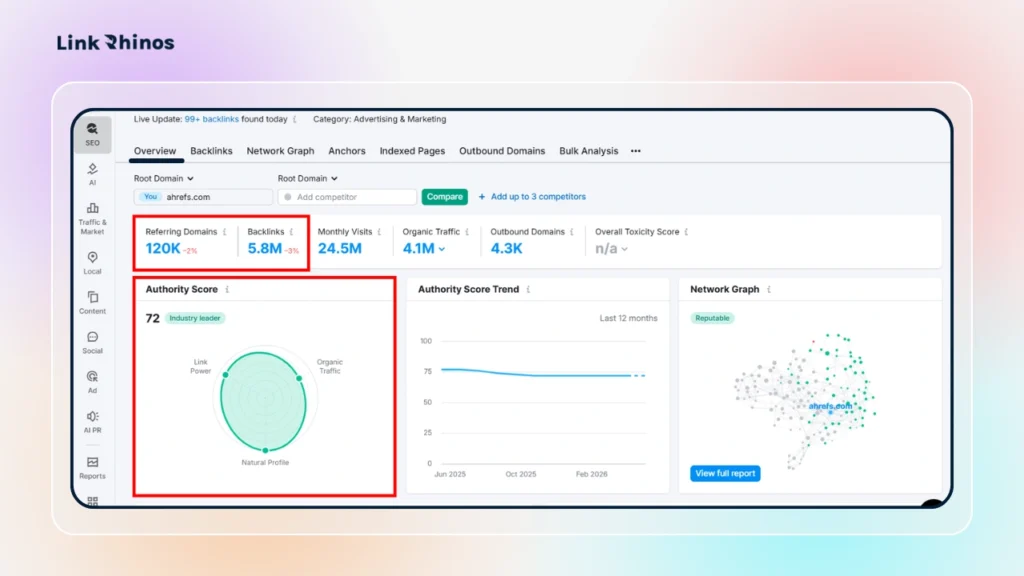This screenshot has height=576, width=1024.
Task: Open the Content sidebar section
Action: click(92, 302)
